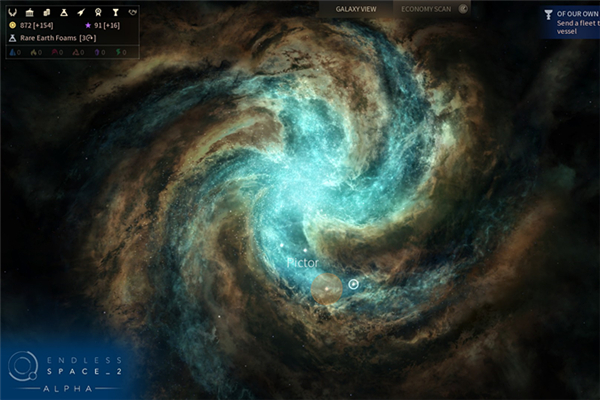
Task: Click the fleet ring marker near Pictor
Action: (x=354, y=284)
